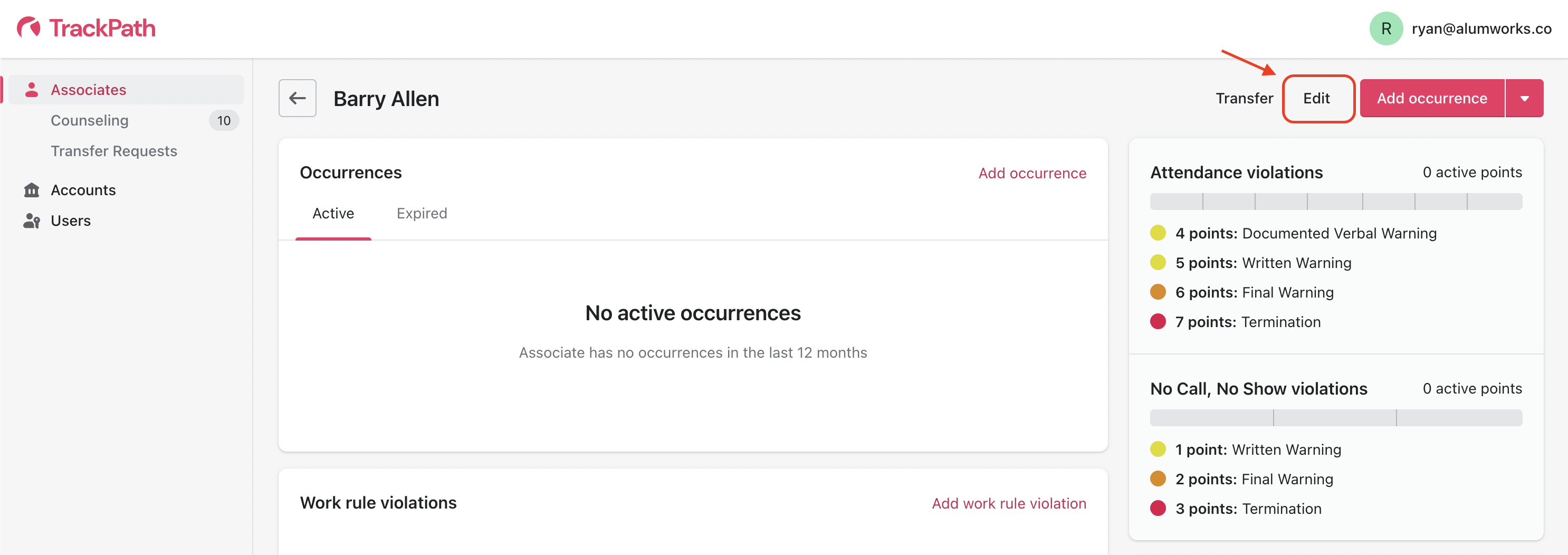Open Transfer Requests in the sidebar

(x=114, y=151)
